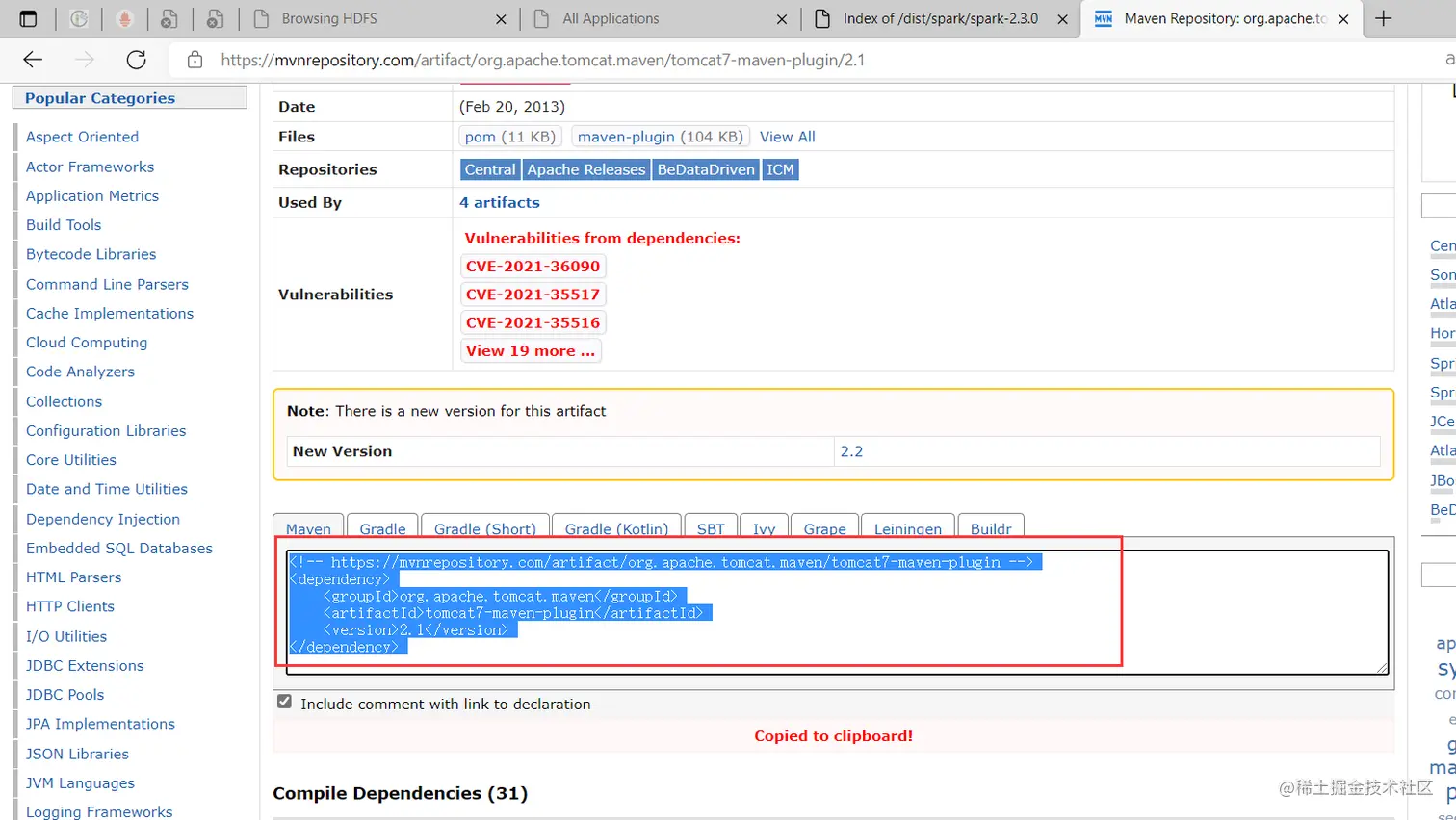Screen dimensions: 1456x820
Task: Open the 4 artifacts link
Action: click(x=500, y=202)
